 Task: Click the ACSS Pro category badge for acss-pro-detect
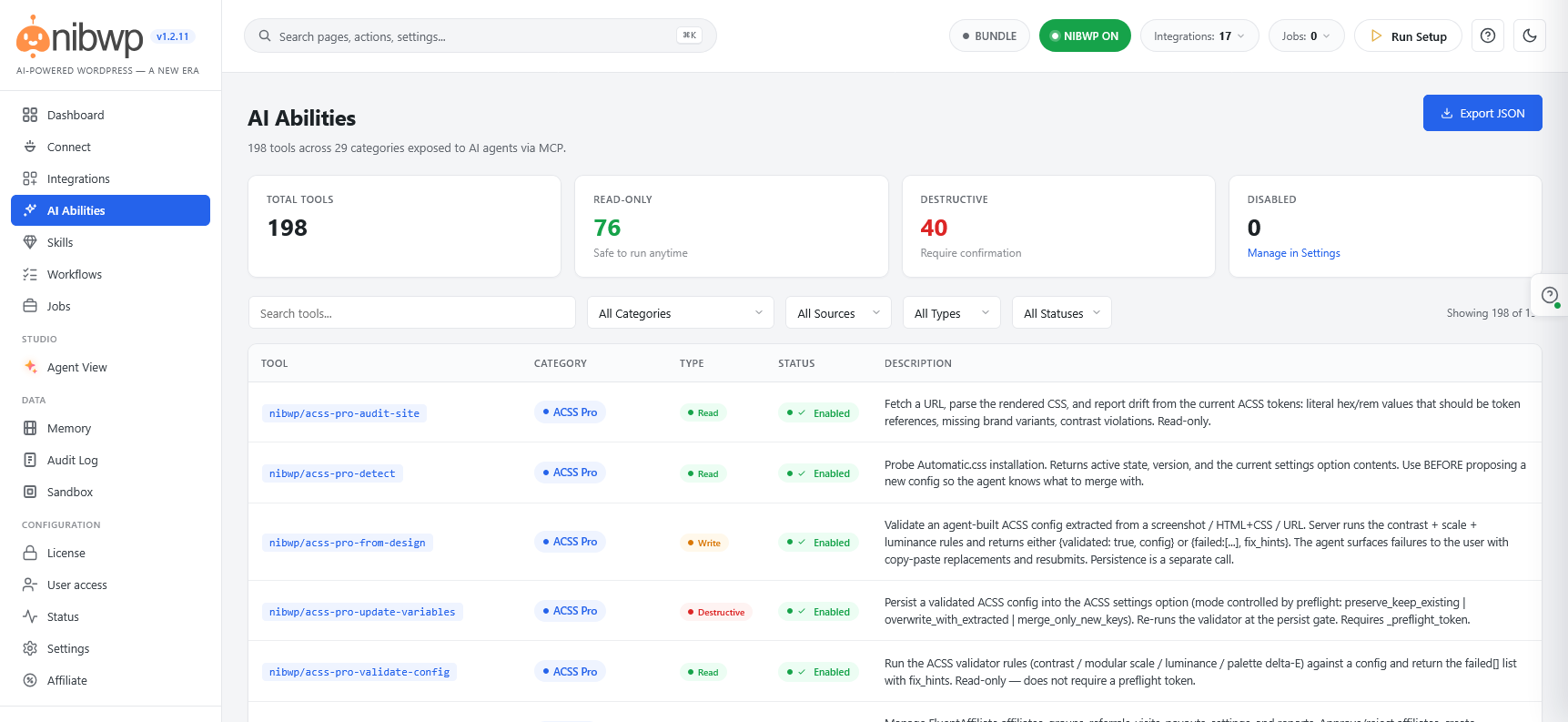tap(570, 473)
